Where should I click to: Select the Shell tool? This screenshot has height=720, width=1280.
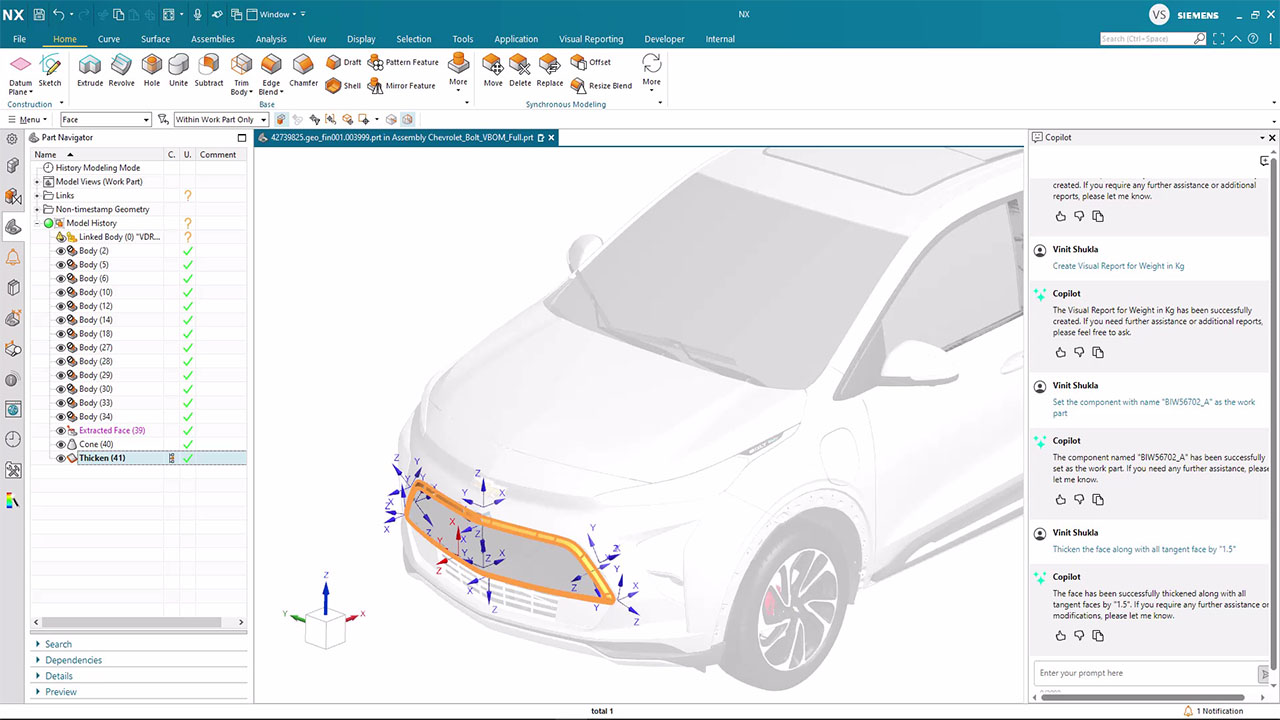tap(343, 85)
